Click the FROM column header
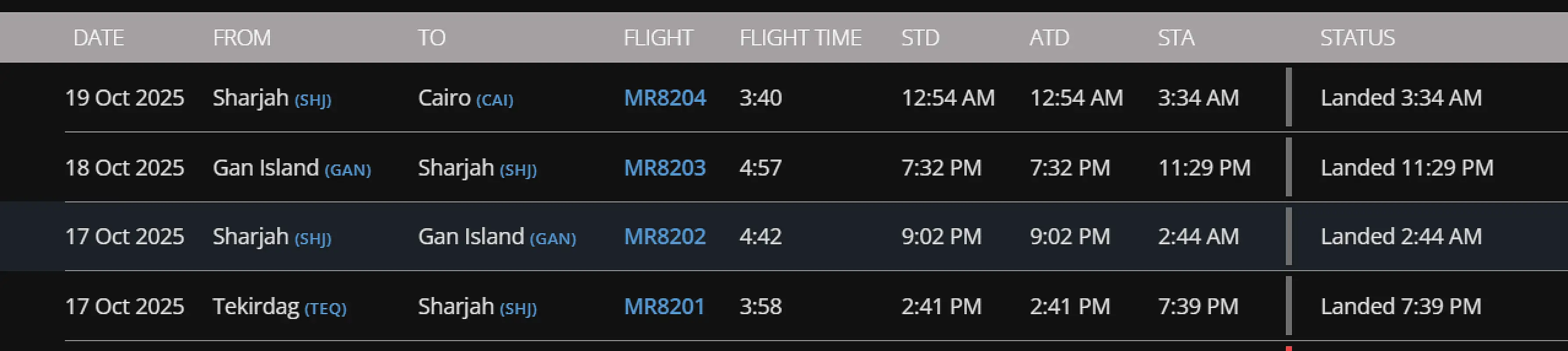Screen dimensions: 1568x351 pos(242,38)
